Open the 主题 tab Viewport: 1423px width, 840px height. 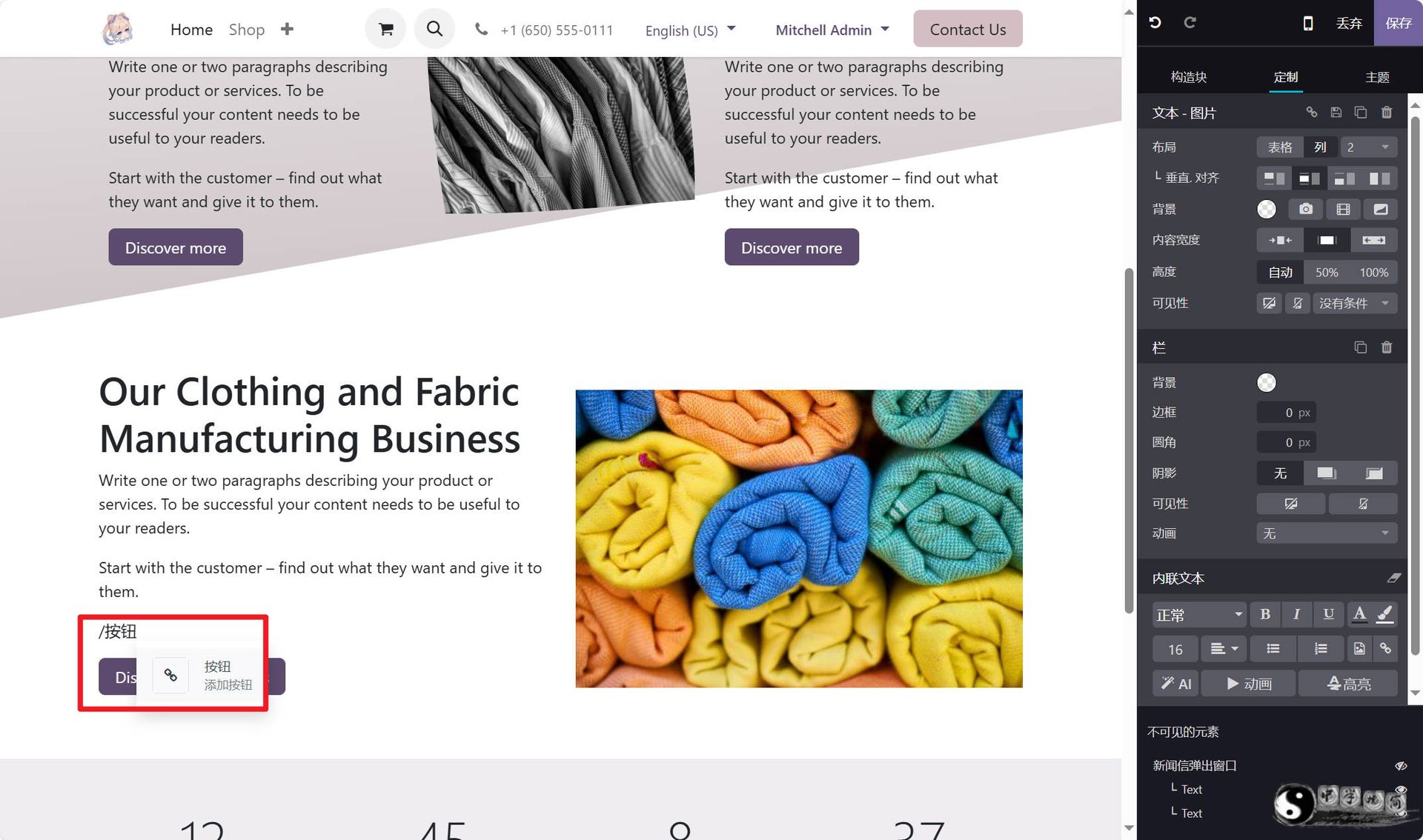pos(1377,77)
